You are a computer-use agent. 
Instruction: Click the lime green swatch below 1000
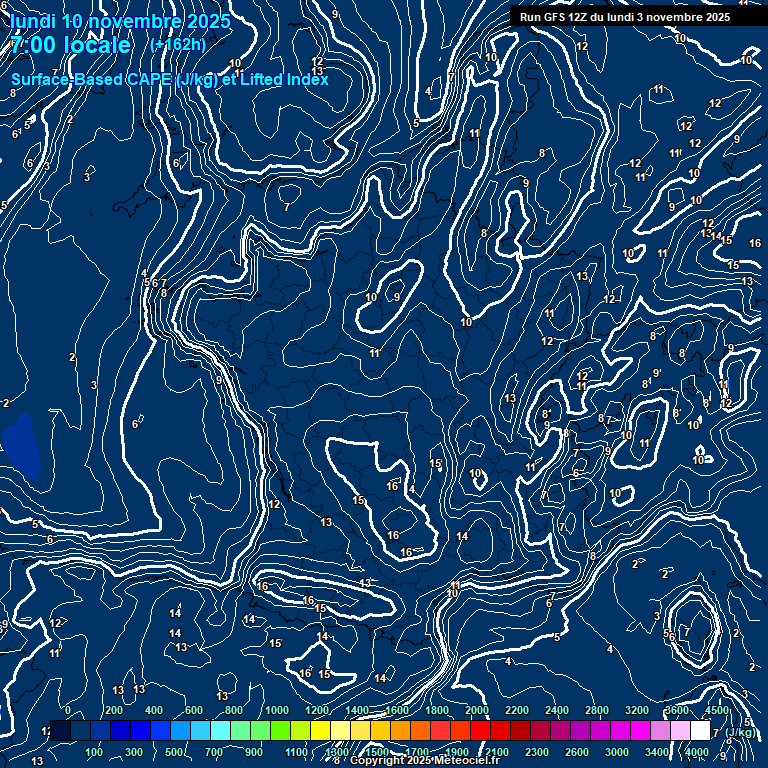(281, 730)
